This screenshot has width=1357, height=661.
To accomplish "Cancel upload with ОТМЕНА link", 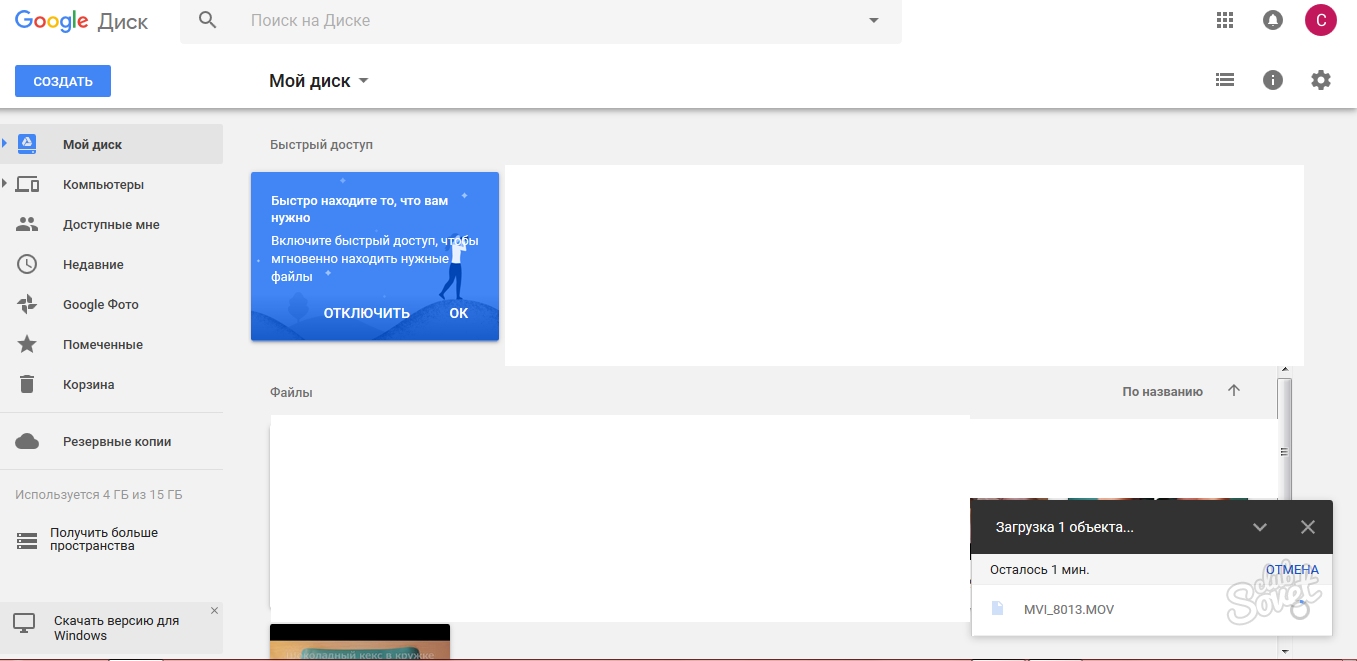I will click(1291, 570).
